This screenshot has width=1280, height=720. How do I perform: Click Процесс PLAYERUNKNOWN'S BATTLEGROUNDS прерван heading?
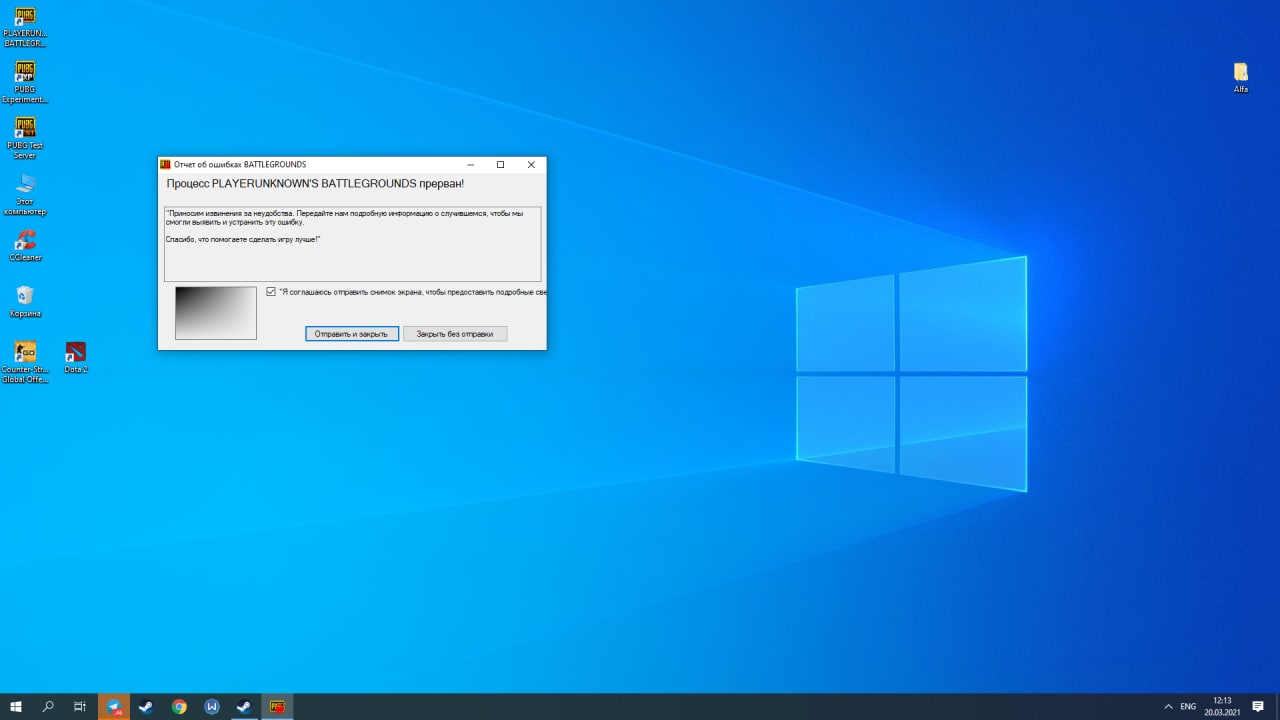(x=315, y=184)
